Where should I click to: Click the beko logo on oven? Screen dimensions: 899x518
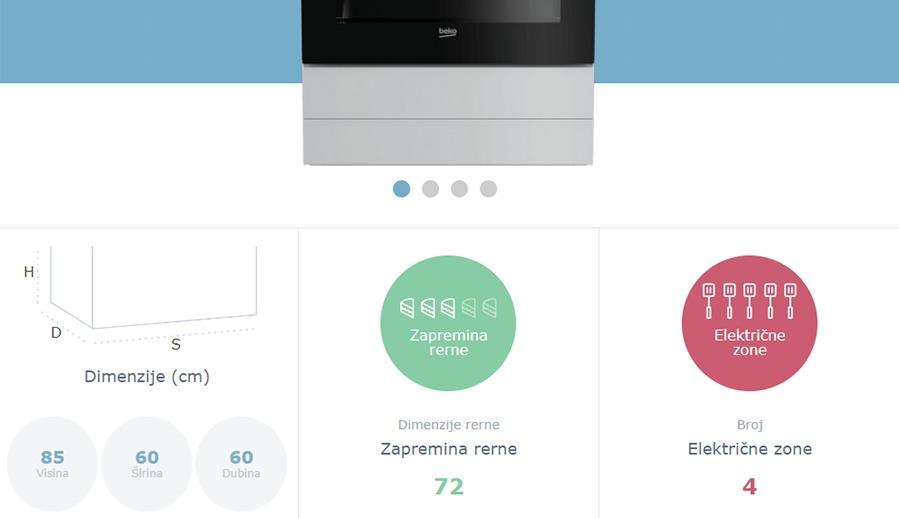click(448, 32)
